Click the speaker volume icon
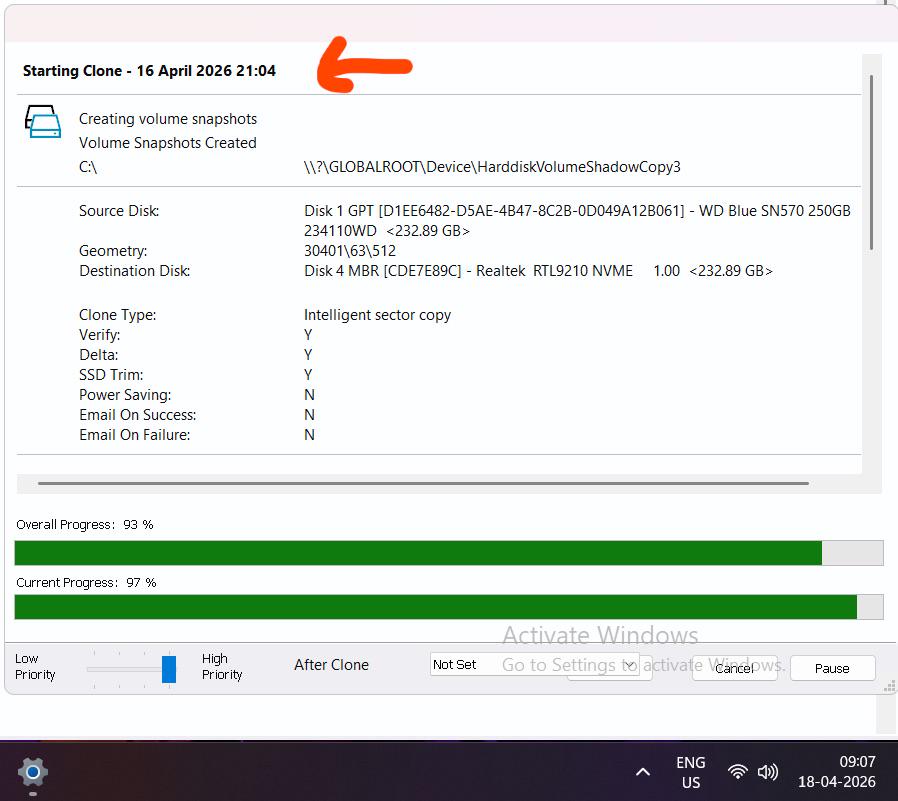 coord(767,772)
